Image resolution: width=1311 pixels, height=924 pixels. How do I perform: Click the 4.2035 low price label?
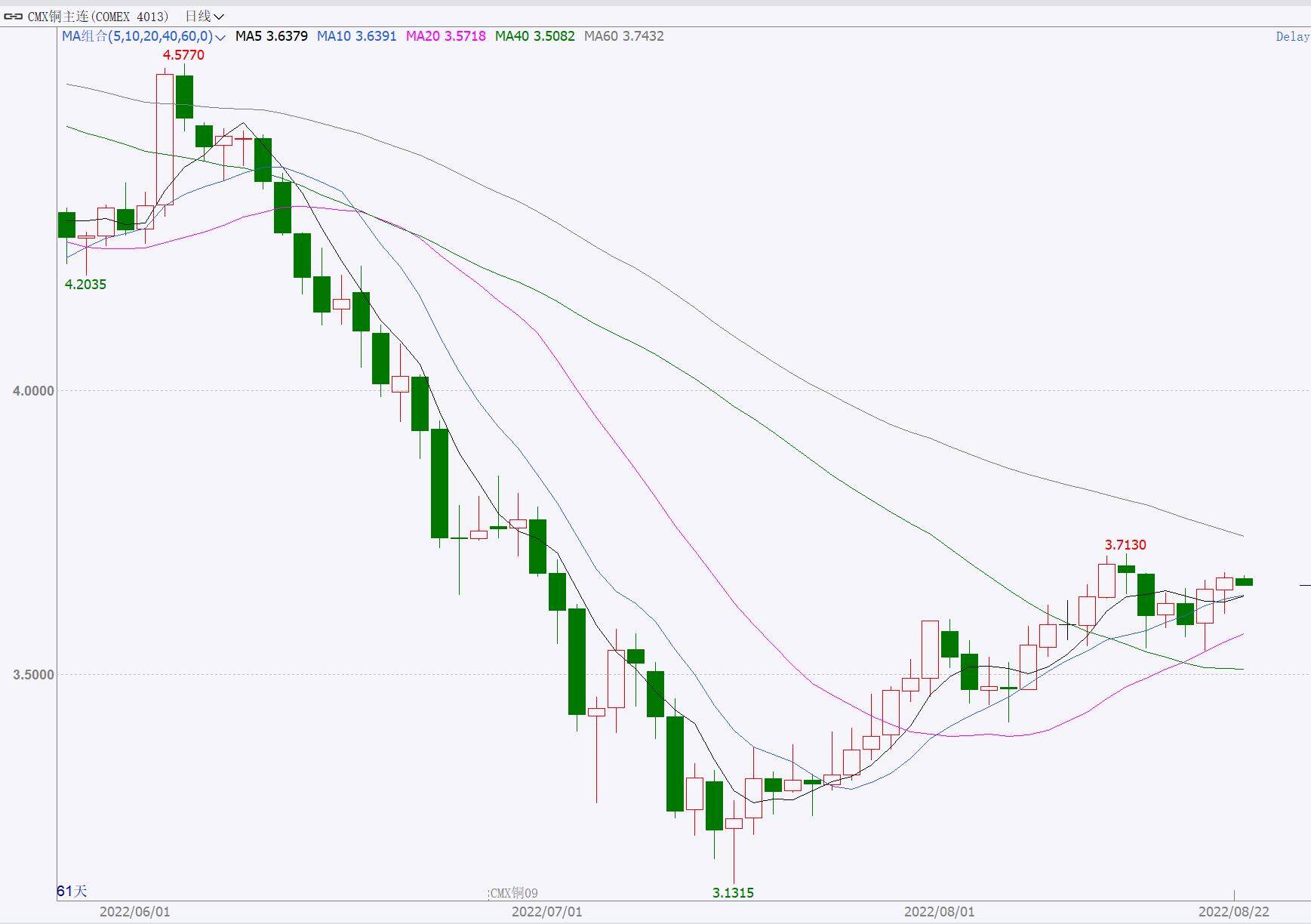point(85,285)
